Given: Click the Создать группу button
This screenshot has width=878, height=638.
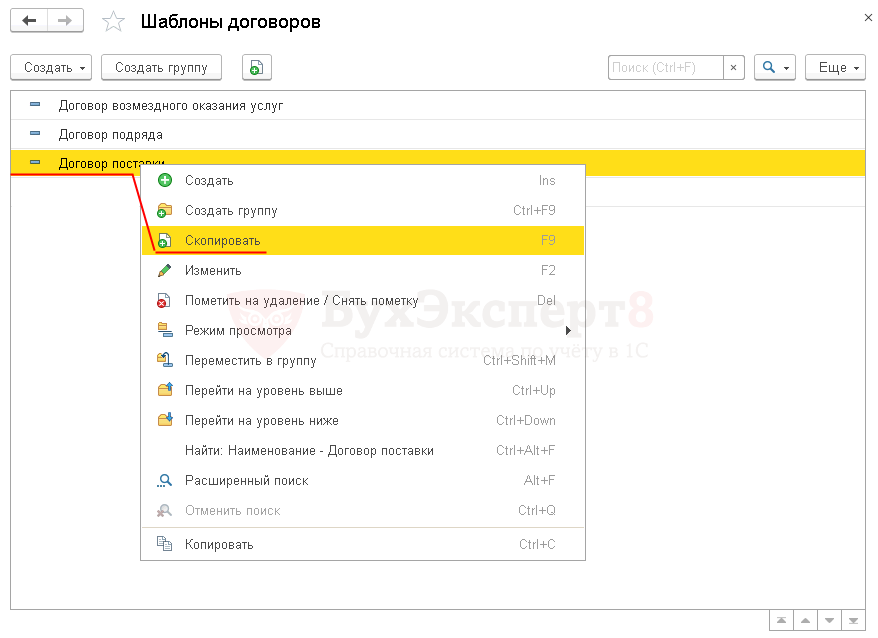Looking at the screenshot, I should (x=161, y=68).
